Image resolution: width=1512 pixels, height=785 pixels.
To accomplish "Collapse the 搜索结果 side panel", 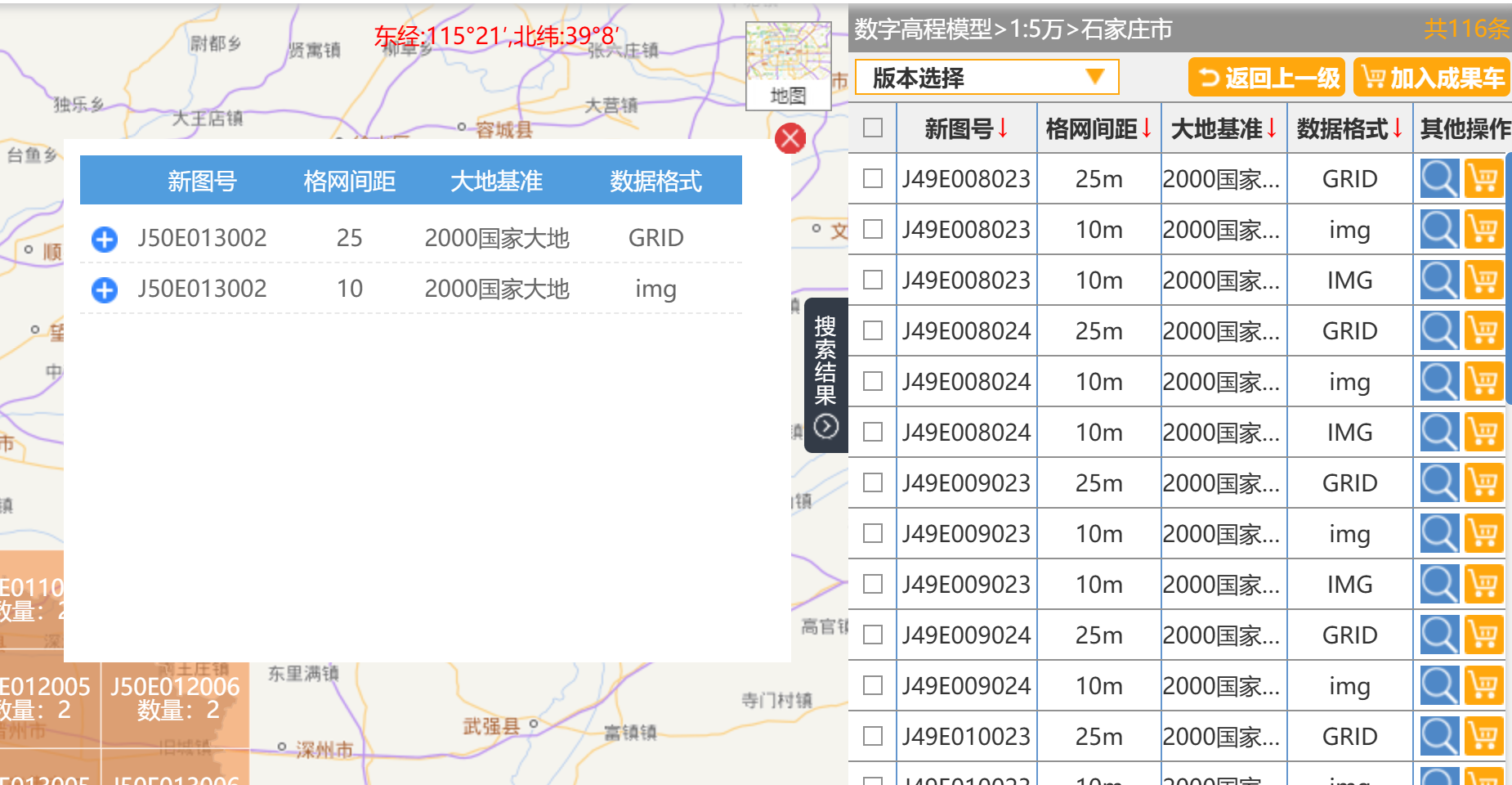I will [x=825, y=426].
